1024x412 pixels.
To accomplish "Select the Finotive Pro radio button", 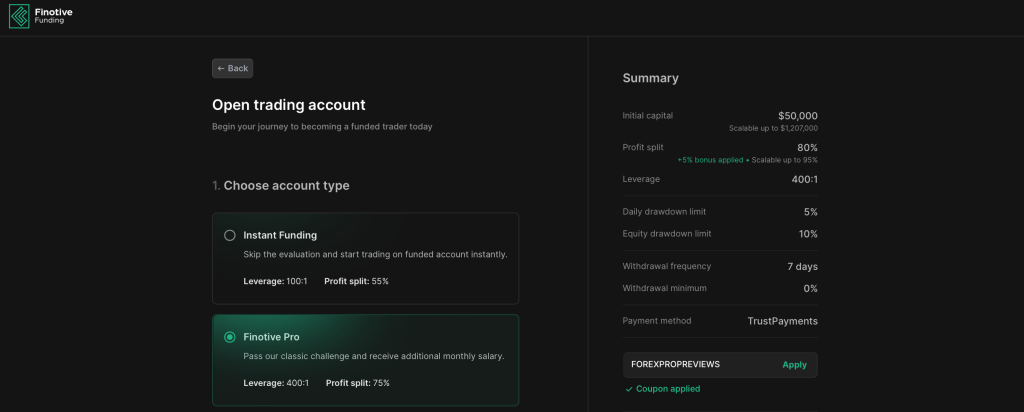I will coord(229,337).
